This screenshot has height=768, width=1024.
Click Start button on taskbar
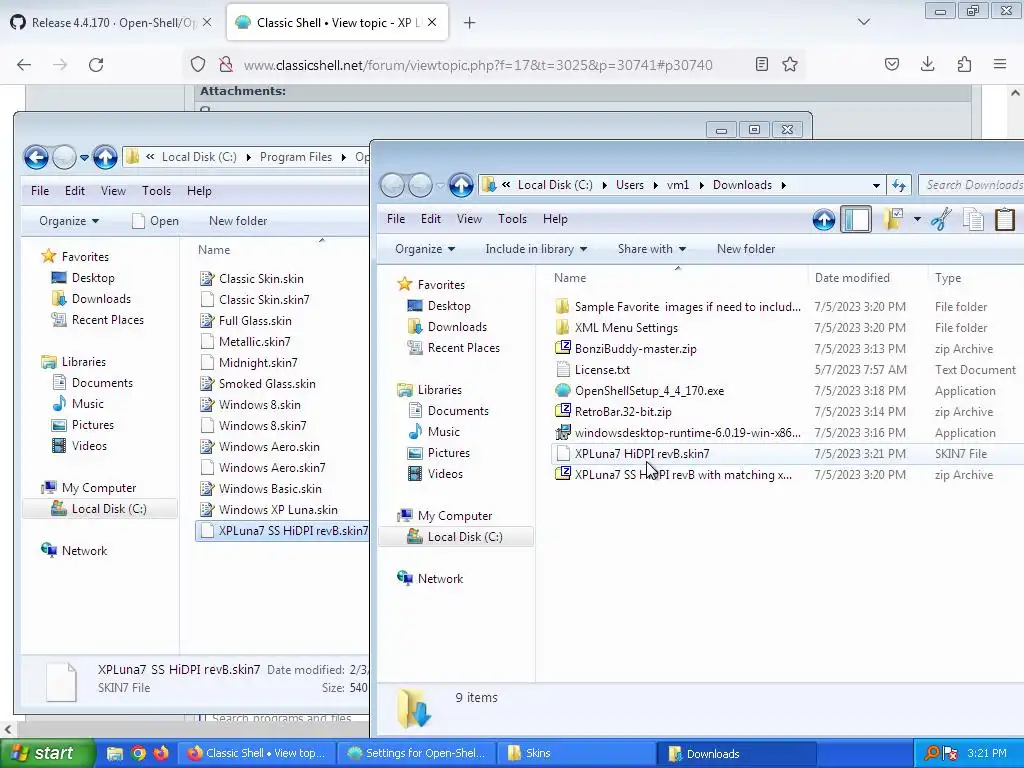[47, 754]
